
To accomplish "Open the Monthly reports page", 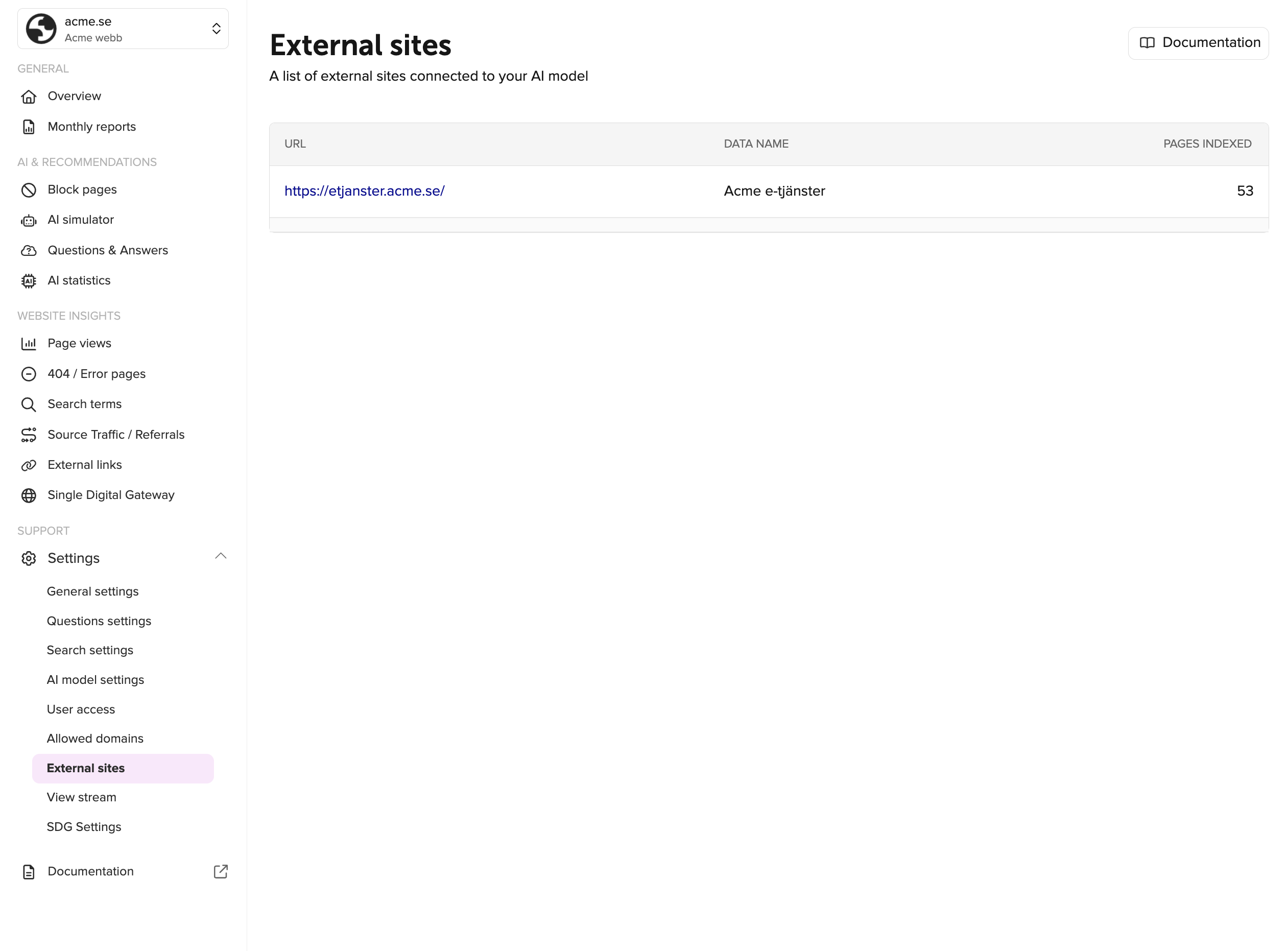I will (x=91, y=127).
